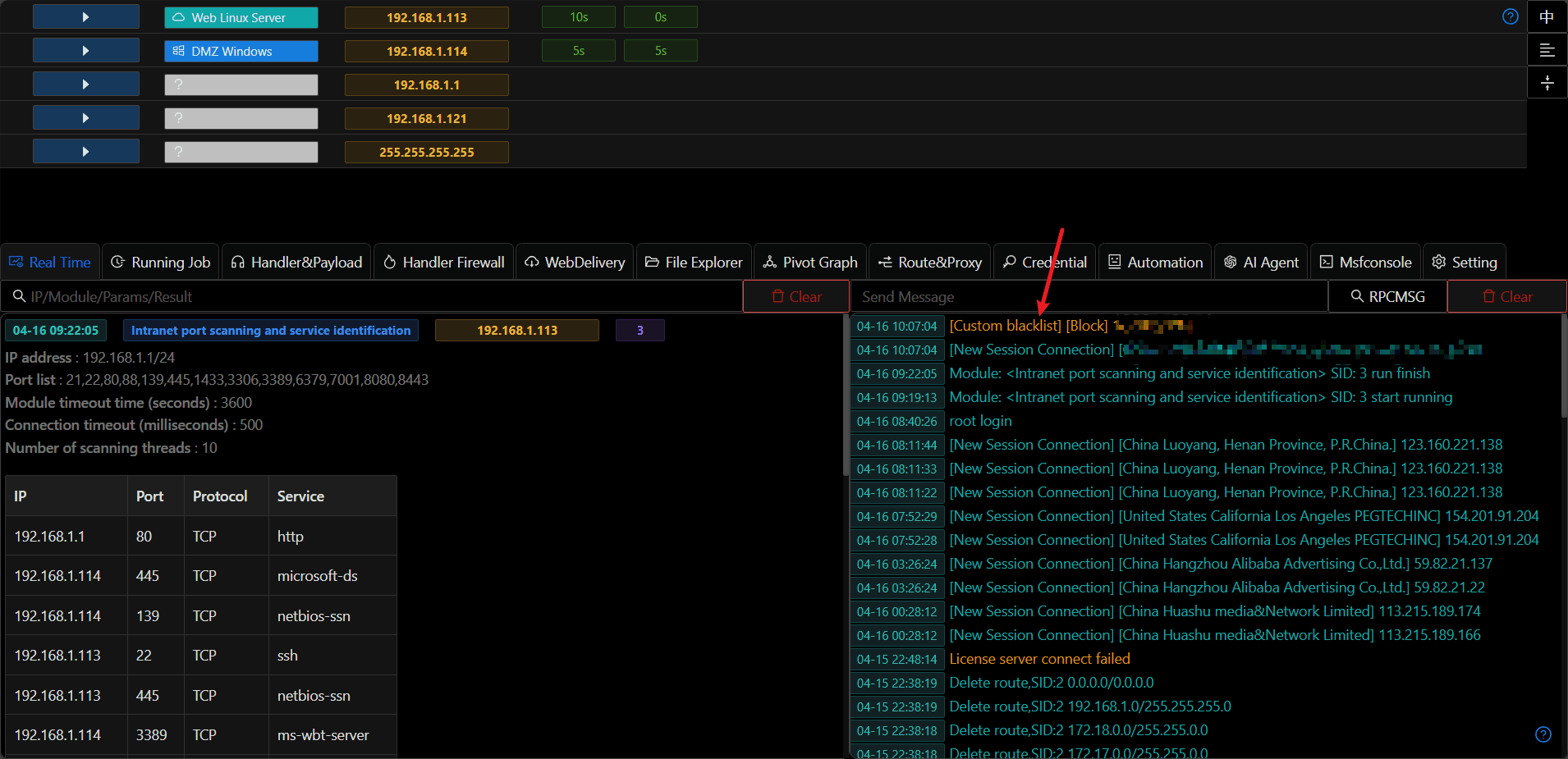Clear the real-time results with left Clear
Screen dimensions: 1568x759
pos(795,297)
